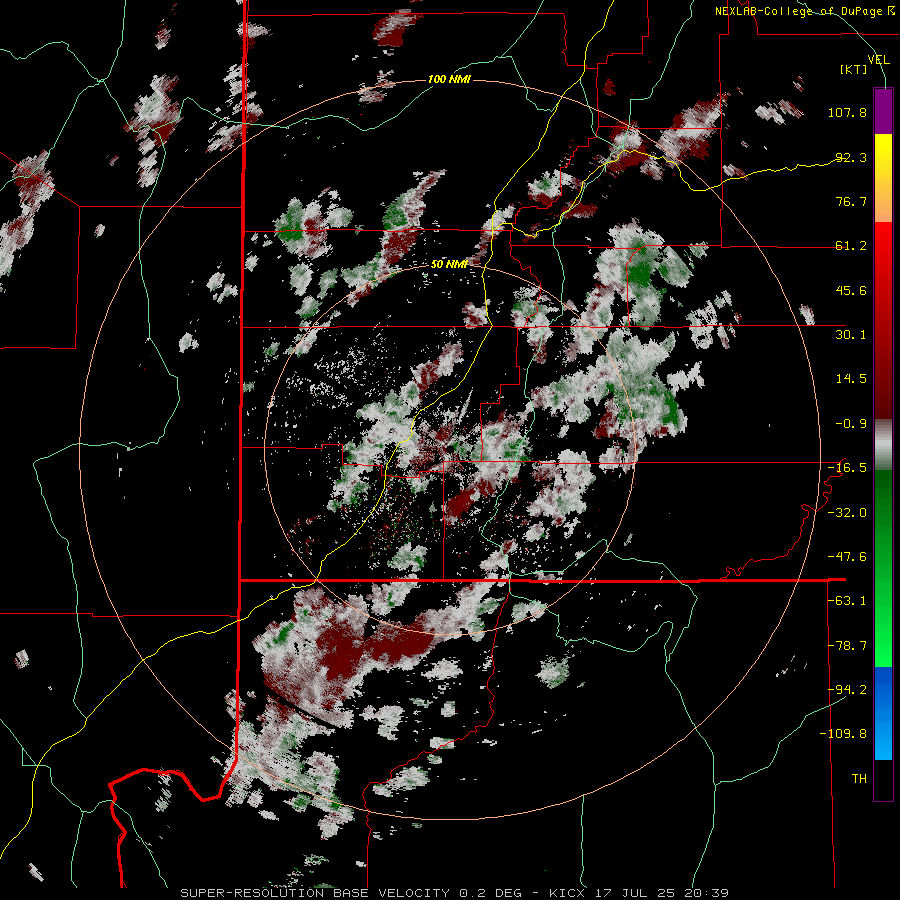Viewport: 900px width, 900px height.
Task: Click the NEXLAB-College of DuPage credit text
Action: click(x=805, y=11)
